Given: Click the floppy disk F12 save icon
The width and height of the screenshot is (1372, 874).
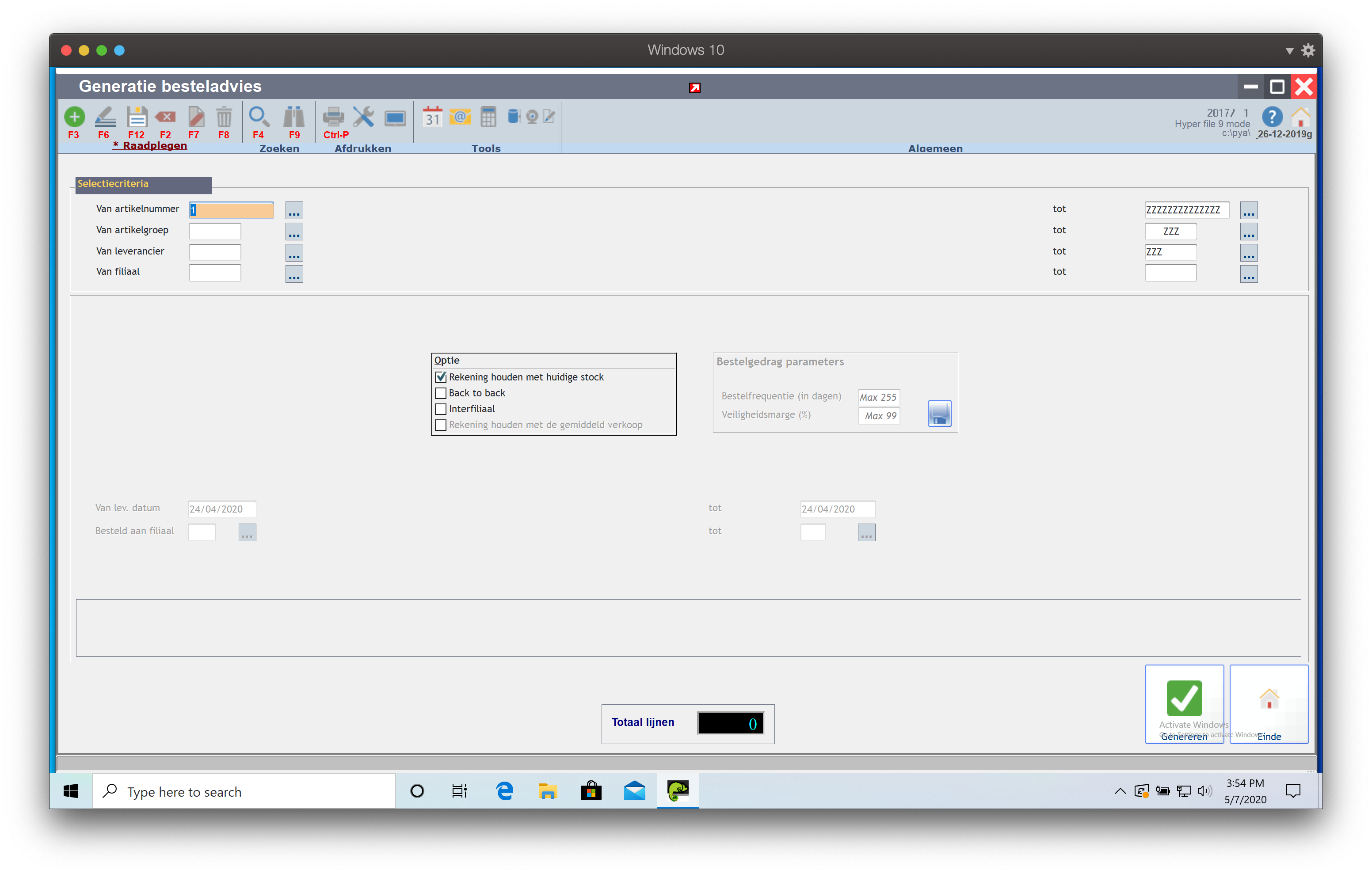Looking at the screenshot, I should pos(137,117).
